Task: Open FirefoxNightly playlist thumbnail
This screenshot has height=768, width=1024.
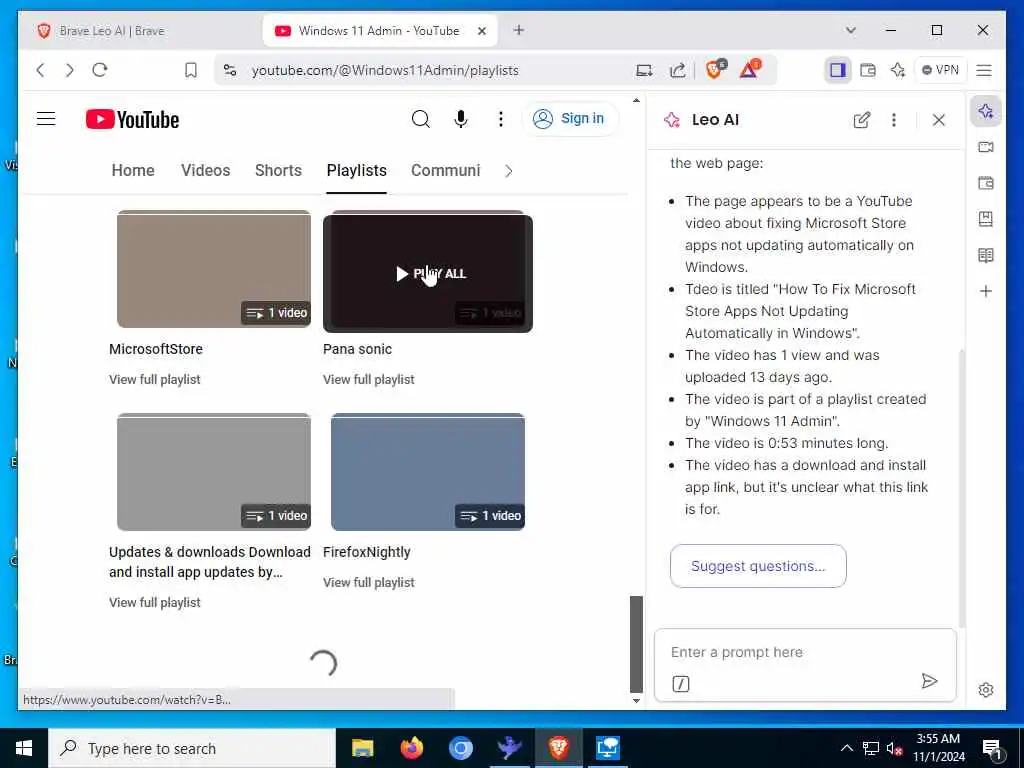Action: (428, 472)
